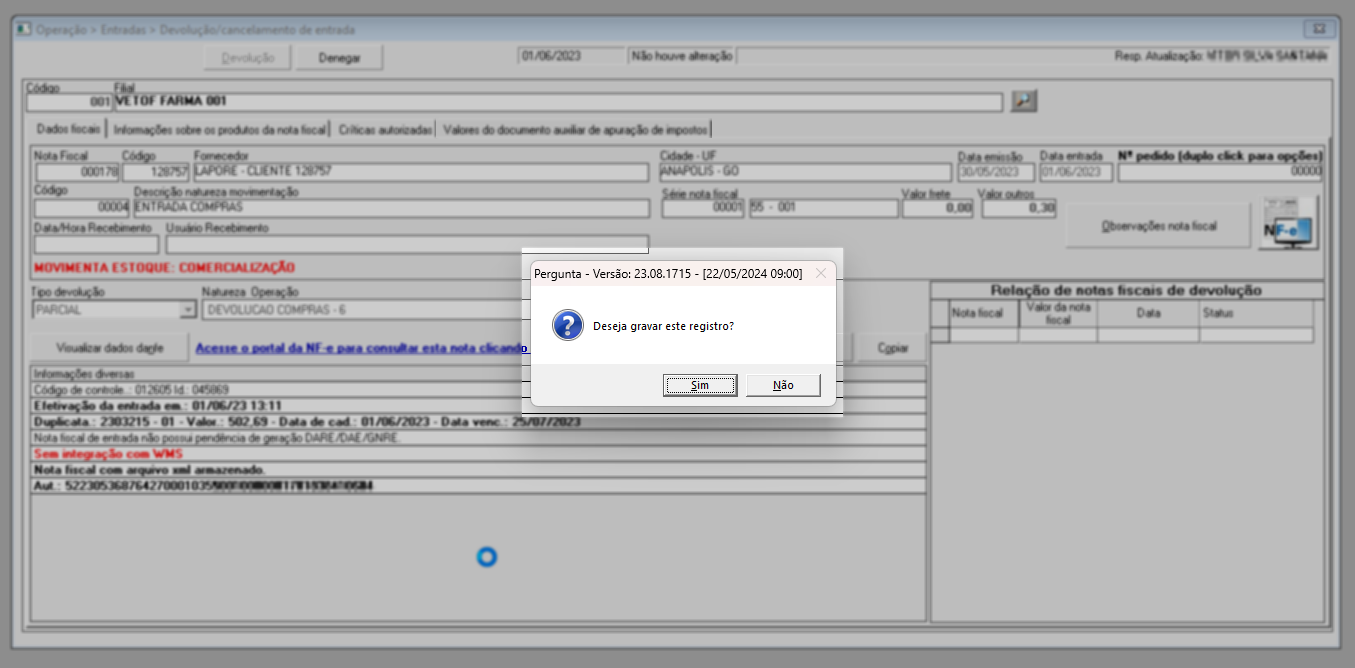Open Informações sobre os produtos da nota fiscal tab
1355x668 pixels.
point(219,129)
